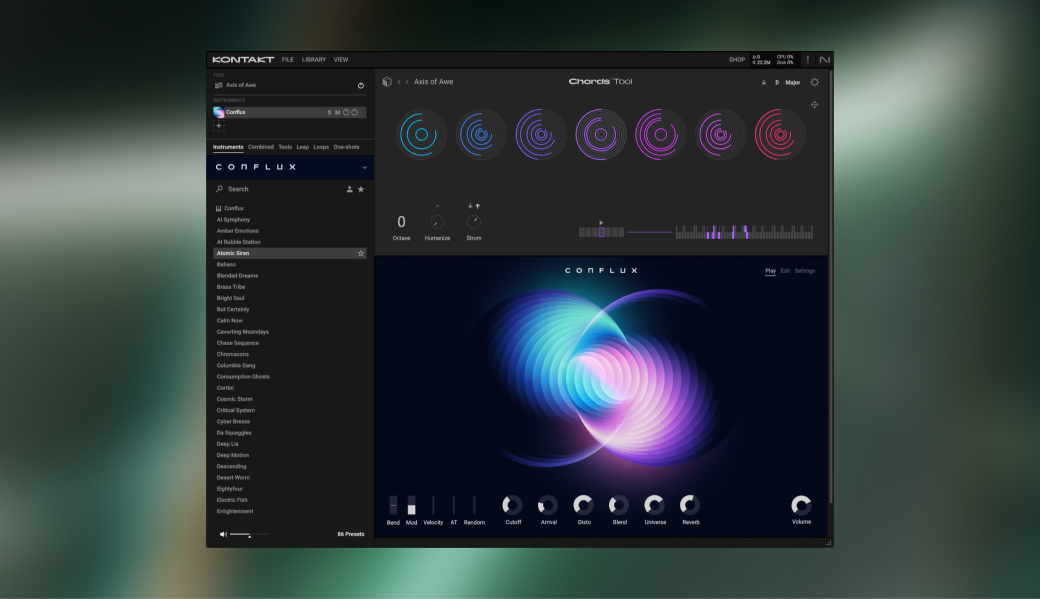Filter presets by favorites star
This screenshot has height=599, width=1040.
[x=361, y=190]
